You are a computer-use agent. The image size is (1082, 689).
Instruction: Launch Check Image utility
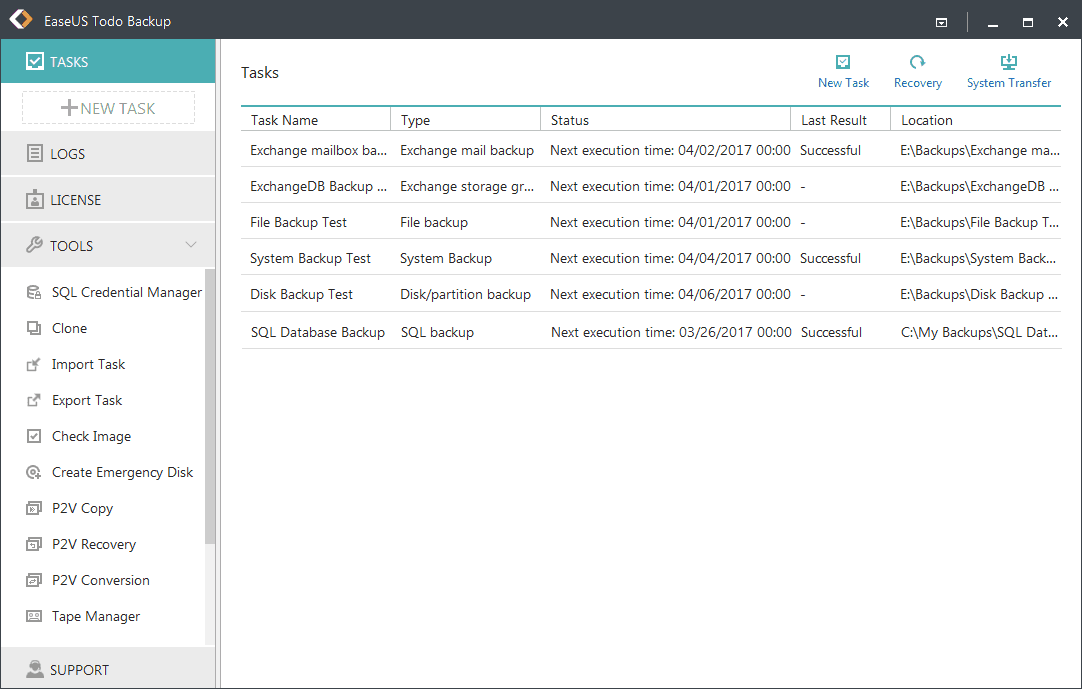point(91,436)
